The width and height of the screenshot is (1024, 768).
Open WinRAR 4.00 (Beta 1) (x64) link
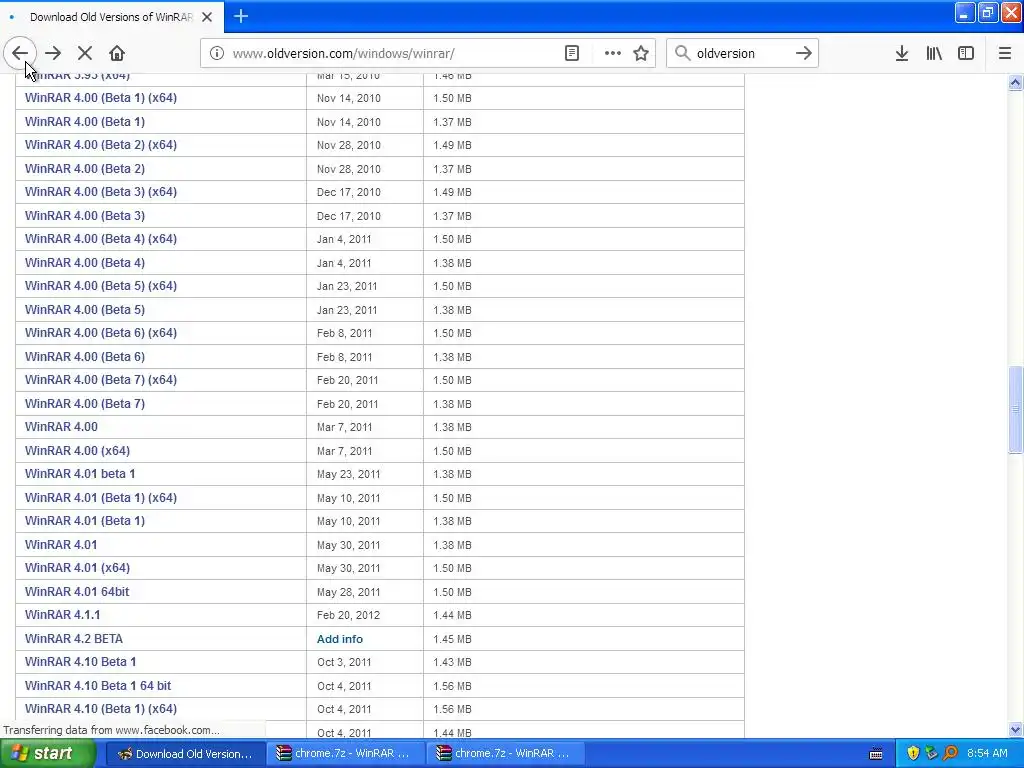click(x=101, y=98)
